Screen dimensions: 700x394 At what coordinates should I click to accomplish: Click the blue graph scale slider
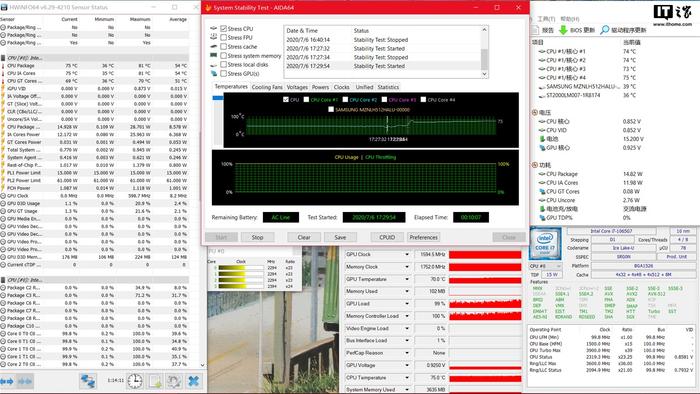tap(217, 98)
